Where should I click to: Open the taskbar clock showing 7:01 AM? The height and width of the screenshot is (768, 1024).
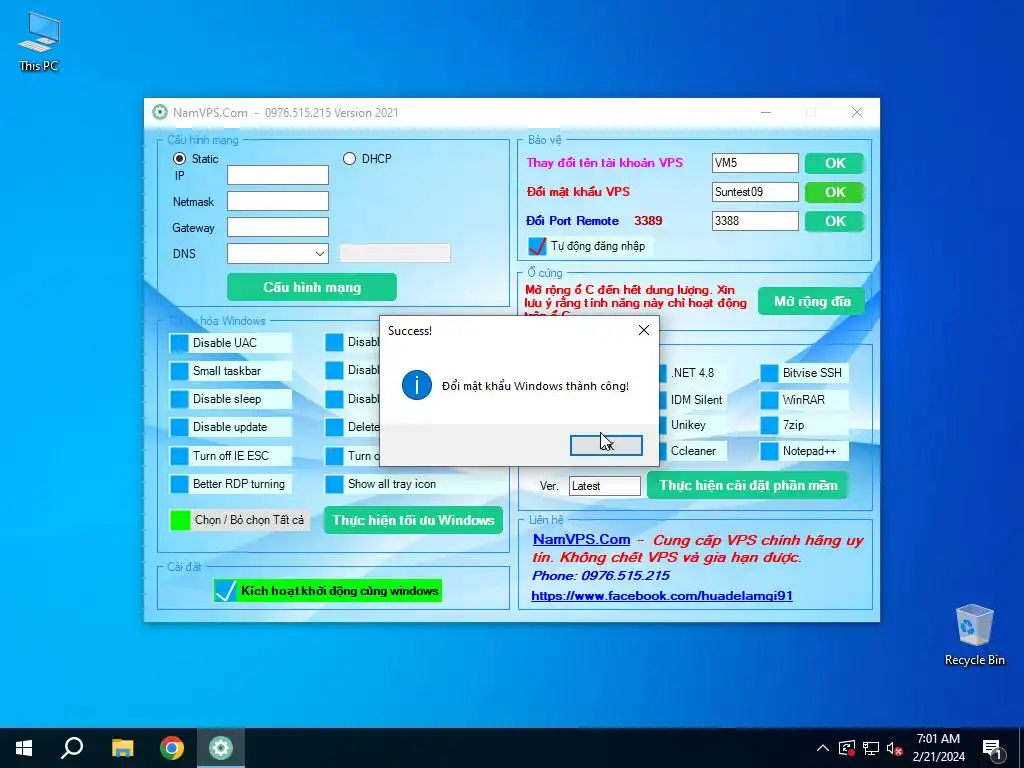coord(938,748)
